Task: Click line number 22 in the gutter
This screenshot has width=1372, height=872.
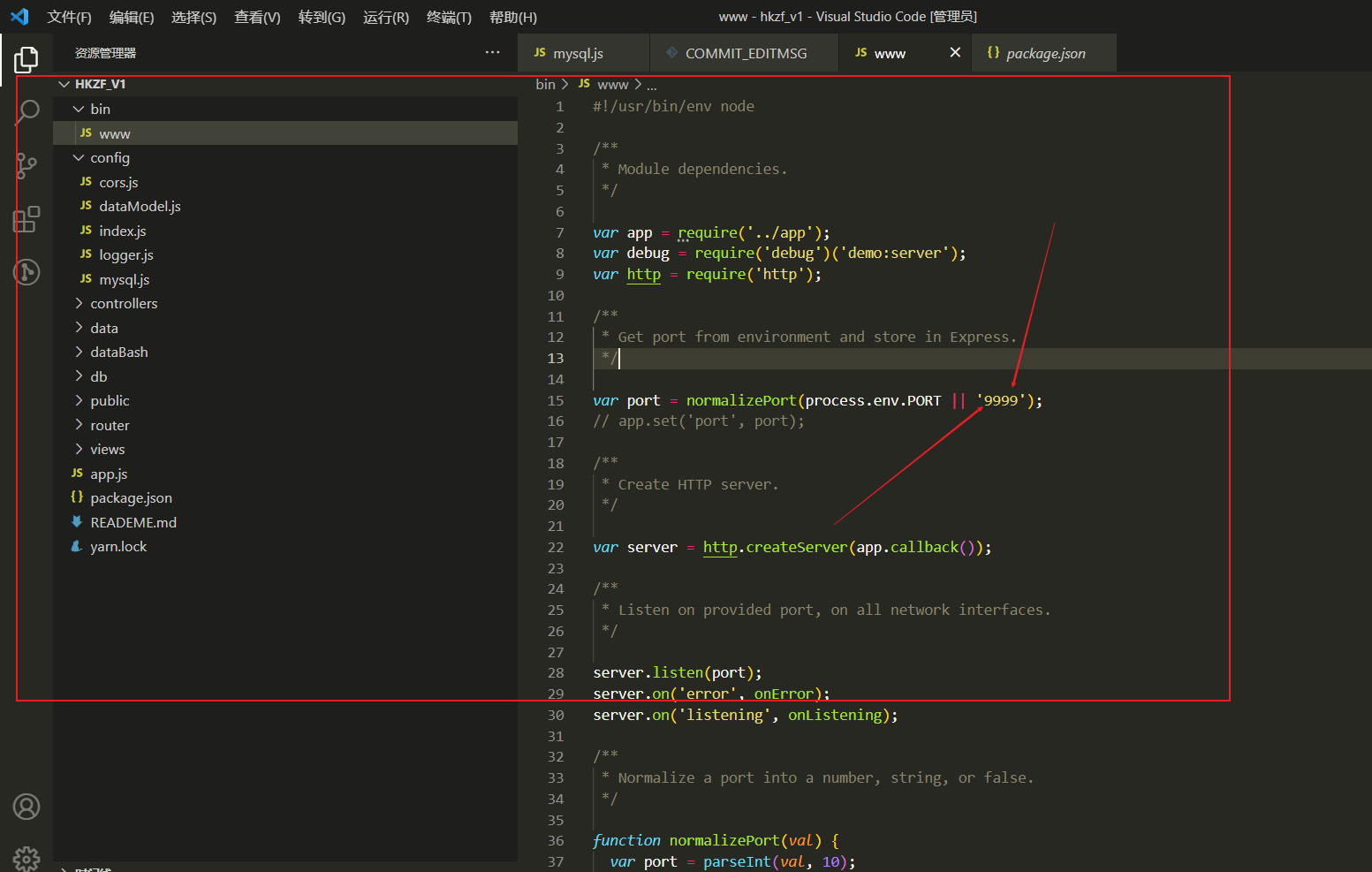Action: click(555, 547)
